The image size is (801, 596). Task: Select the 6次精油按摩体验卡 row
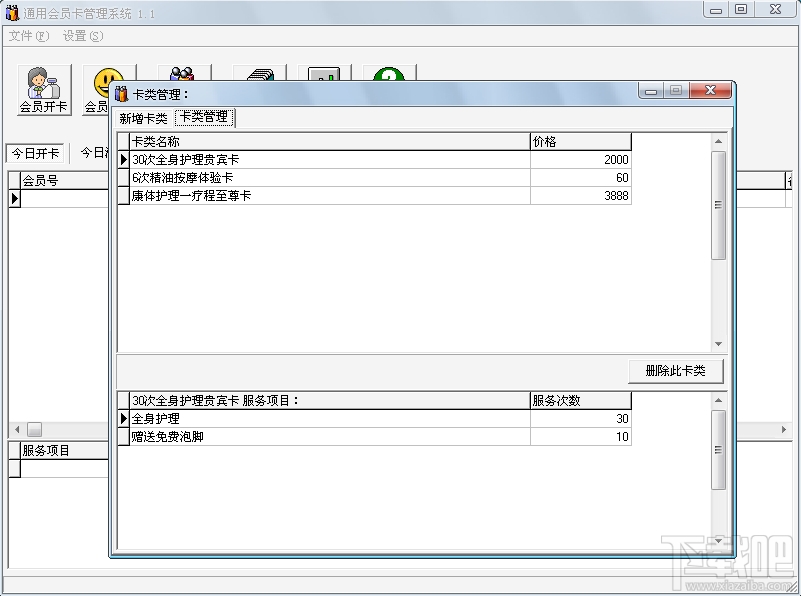point(300,178)
